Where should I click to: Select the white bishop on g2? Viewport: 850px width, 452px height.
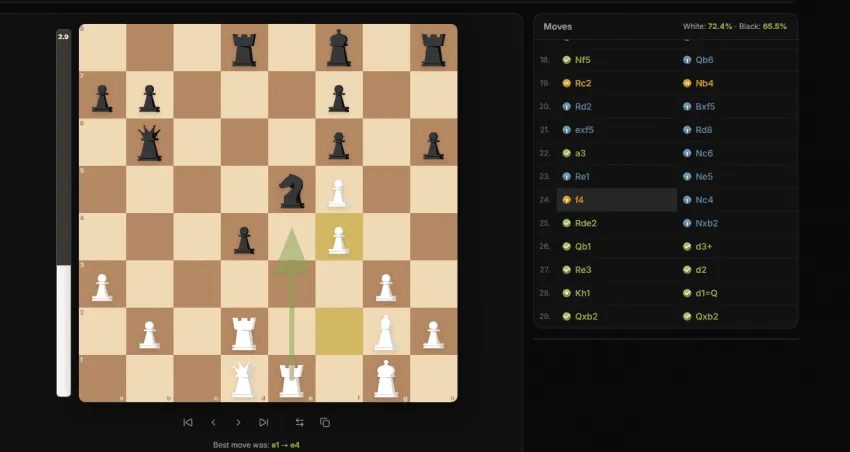point(386,332)
